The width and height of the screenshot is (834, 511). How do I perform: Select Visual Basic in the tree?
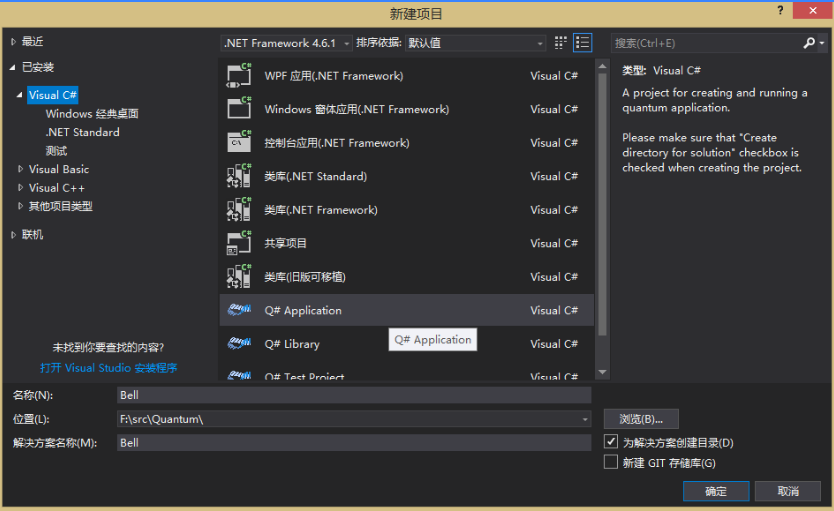point(59,169)
